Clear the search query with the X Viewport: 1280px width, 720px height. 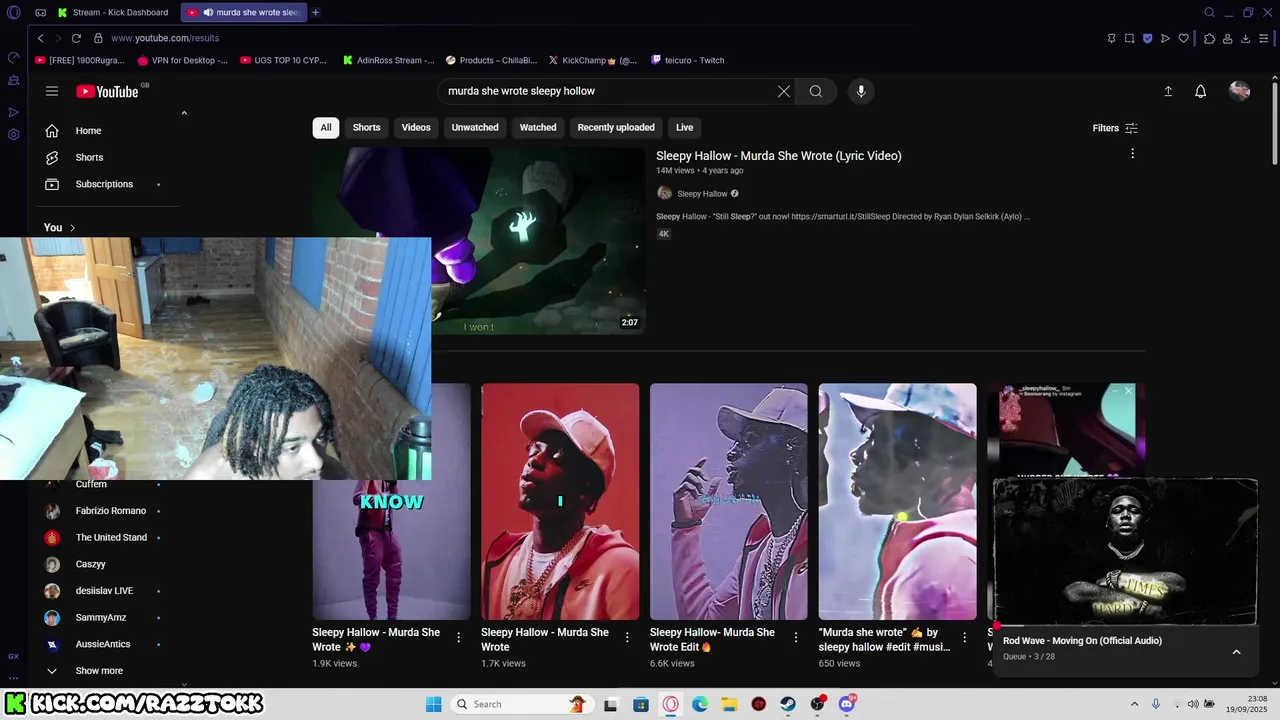[784, 91]
